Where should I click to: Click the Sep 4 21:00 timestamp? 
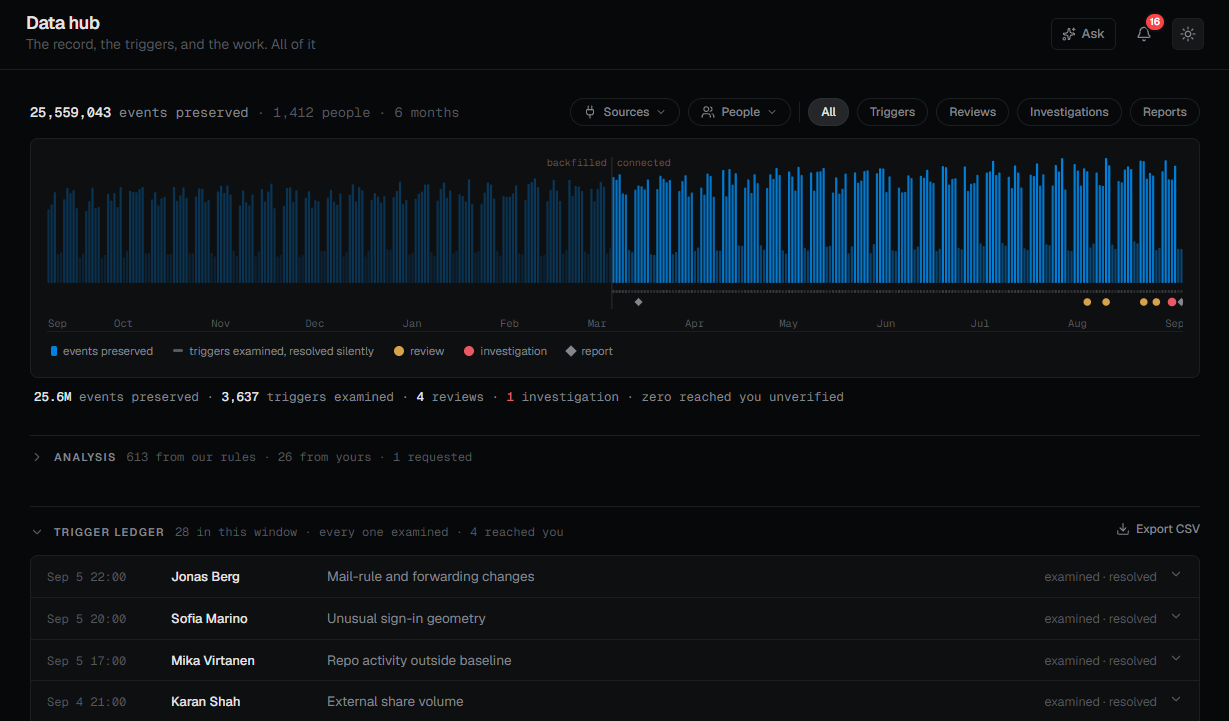tap(87, 702)
